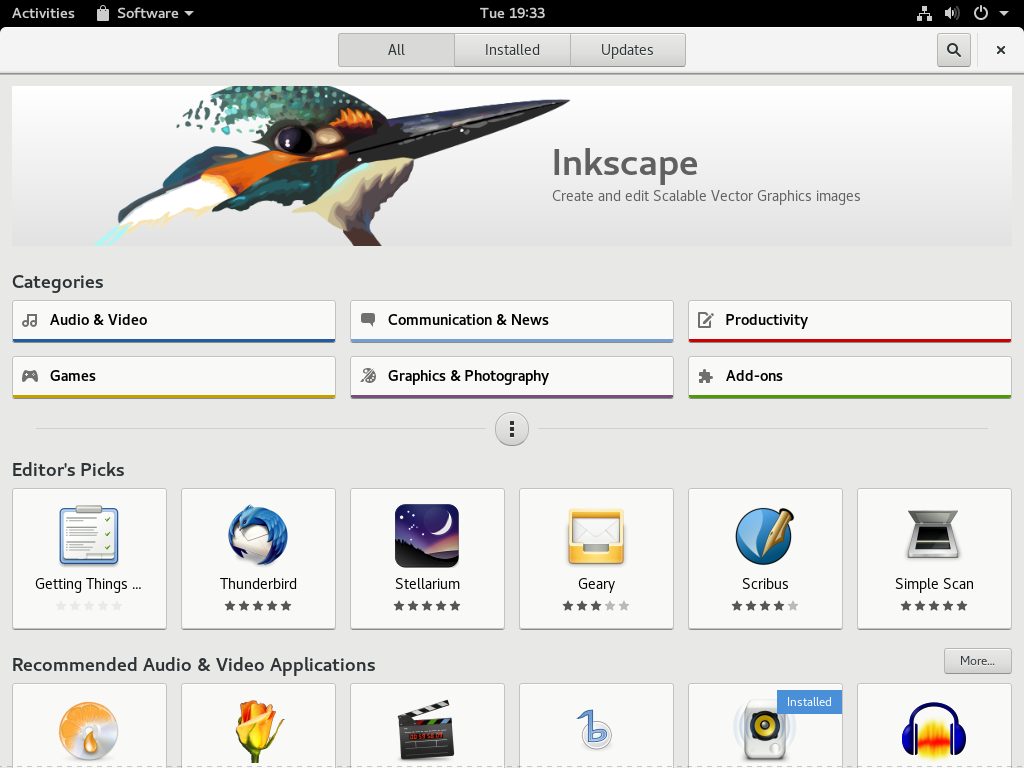Click the pencil icon of Productivity
Screen dimensions: 1024x768
pyautogui.click(x=706, y=320)
